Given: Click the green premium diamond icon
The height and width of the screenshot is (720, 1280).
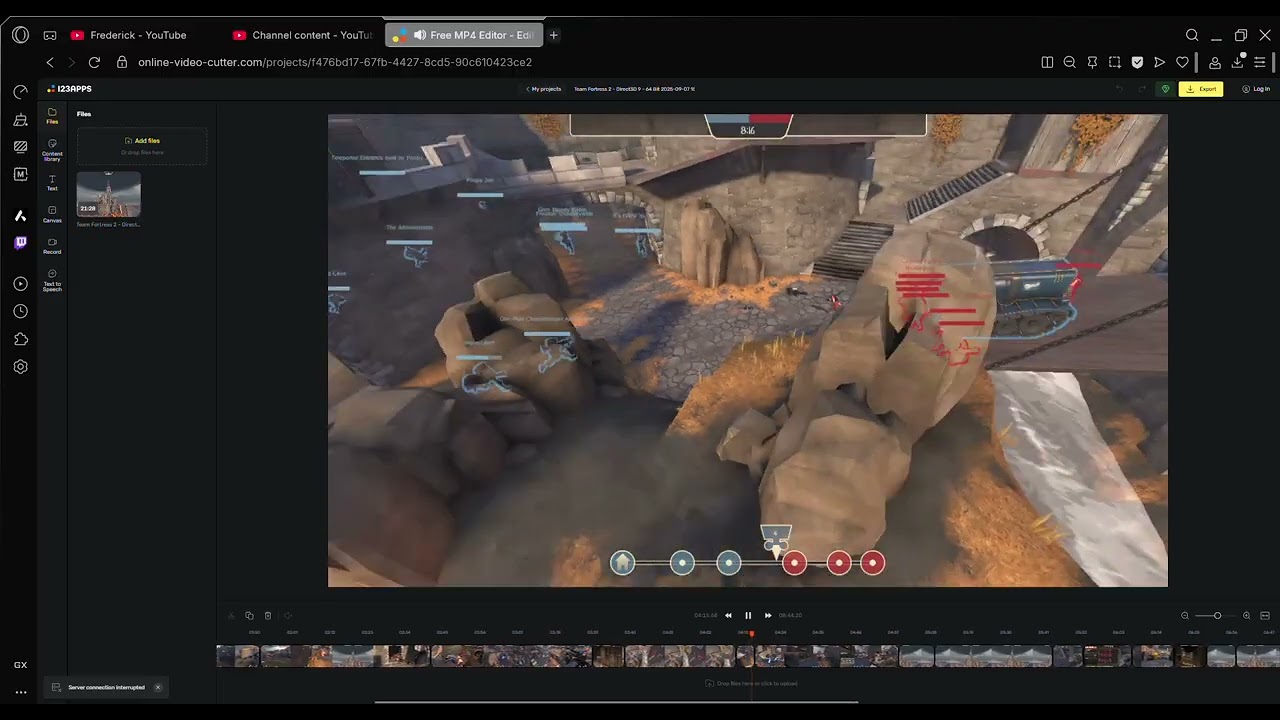Looking at the screenshot, I should [1165, 89].
